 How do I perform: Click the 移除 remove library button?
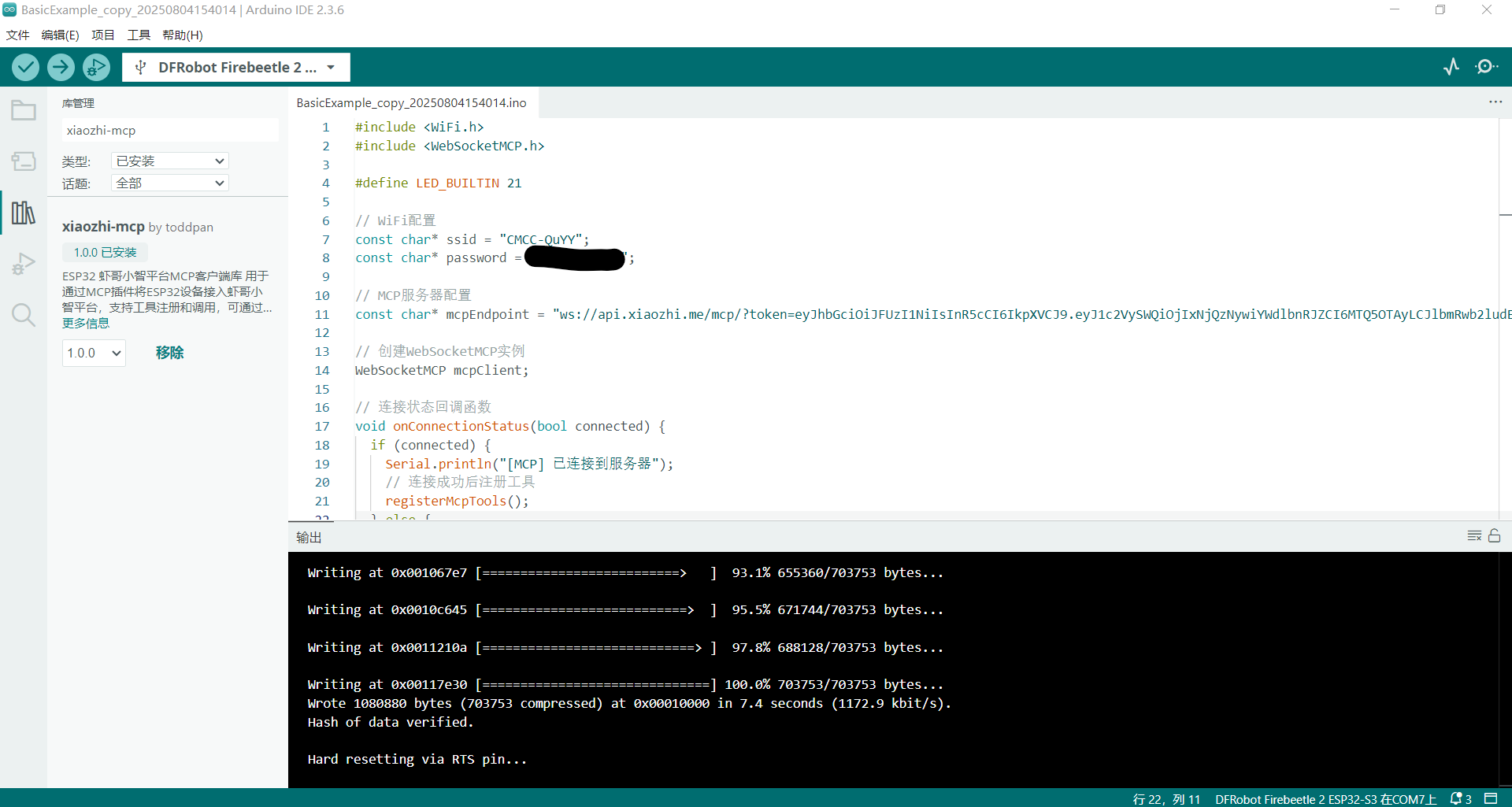[x=169, y=353]
